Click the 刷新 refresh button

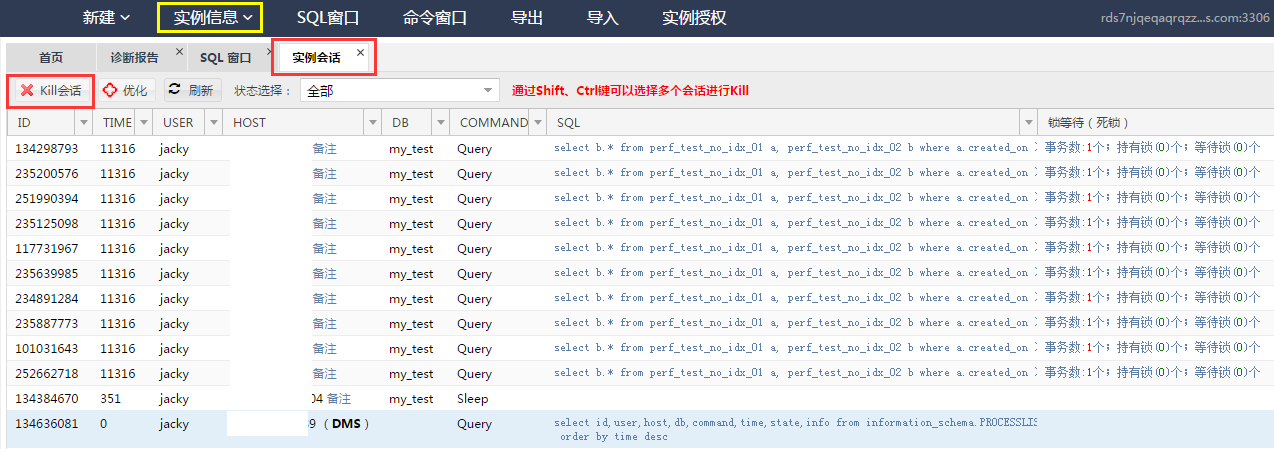[192, 91]
